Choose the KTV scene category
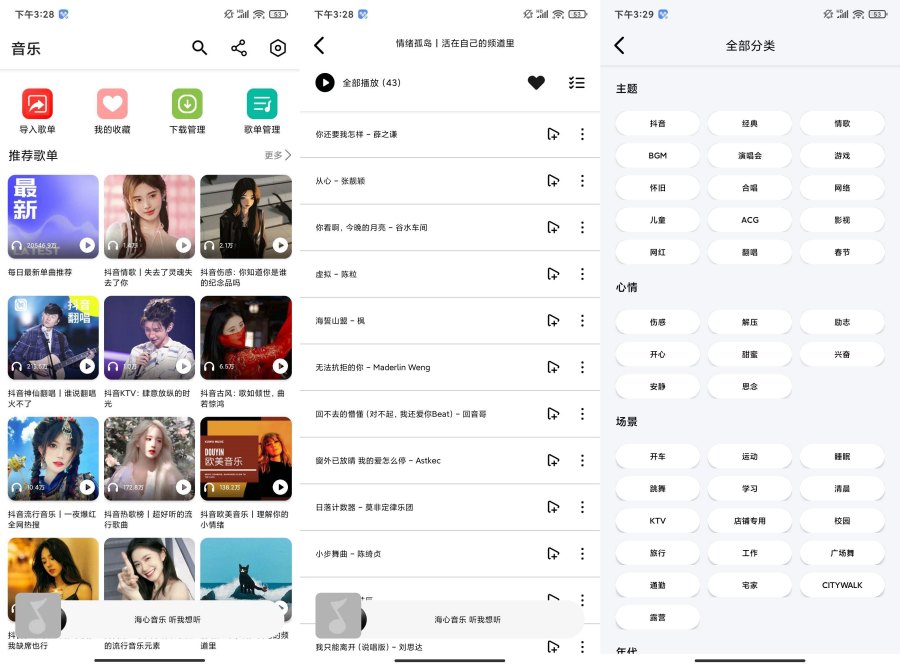 click(x=657, y=520)
